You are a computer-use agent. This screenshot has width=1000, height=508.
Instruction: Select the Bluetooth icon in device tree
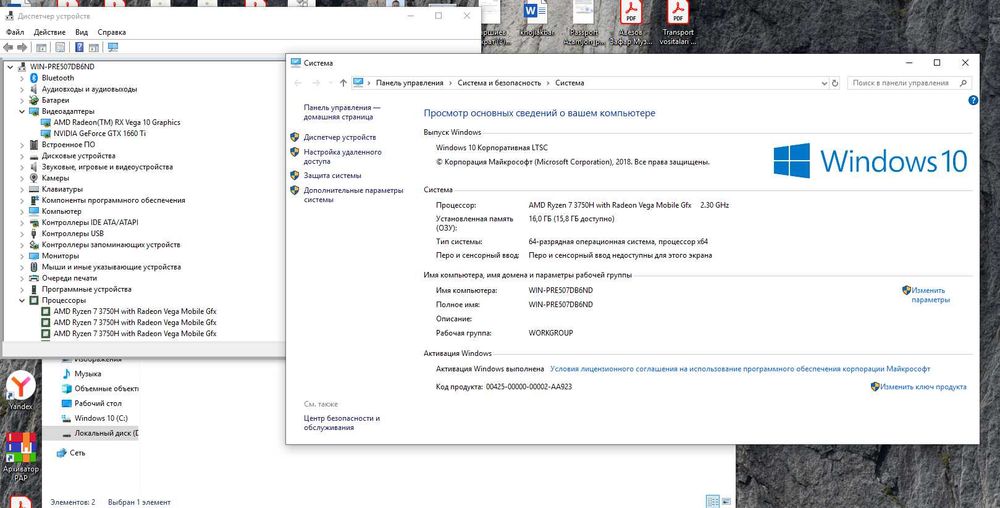click(34, 78)
